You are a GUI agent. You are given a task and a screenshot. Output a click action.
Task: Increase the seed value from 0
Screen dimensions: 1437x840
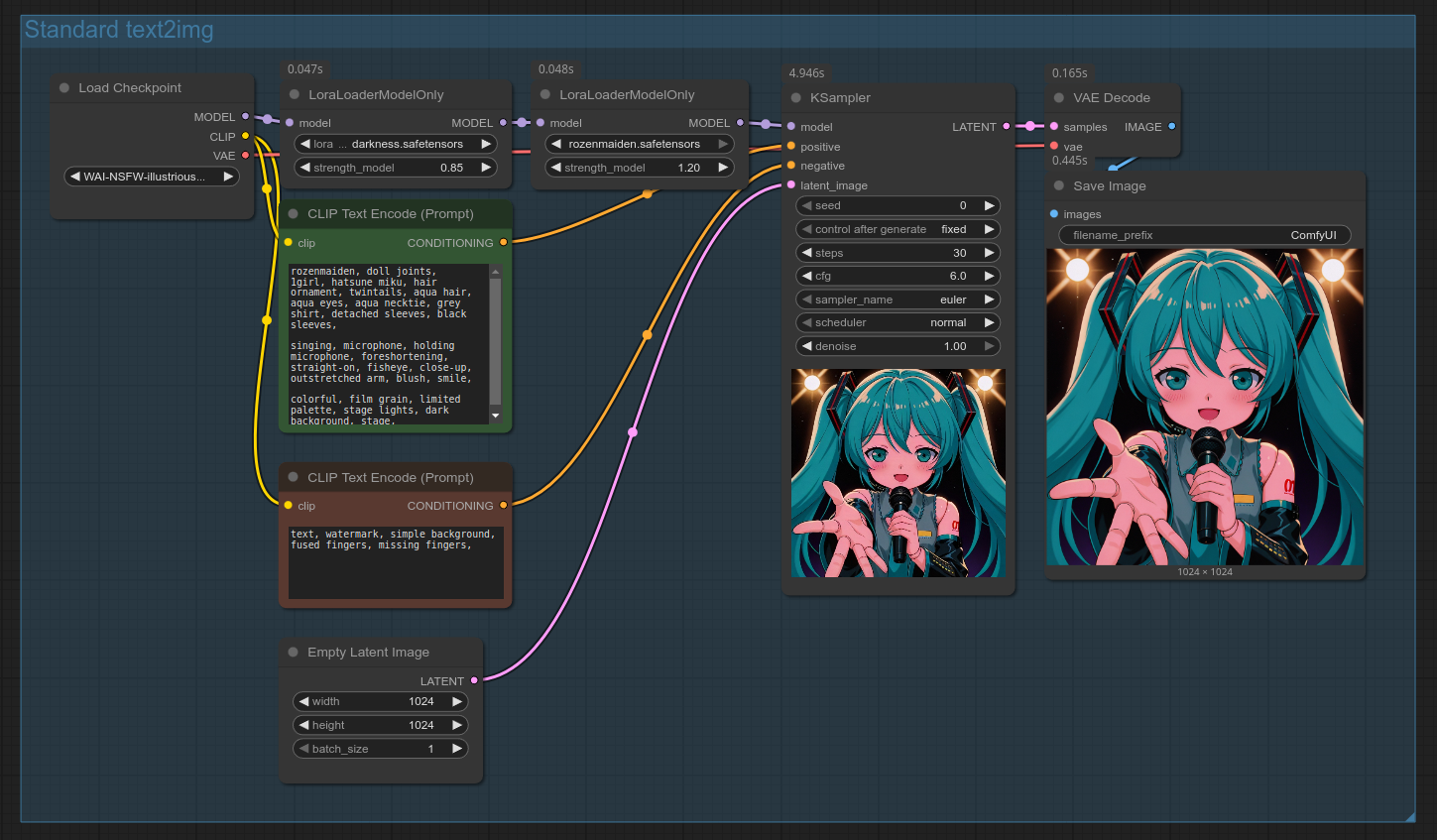(989, 205)
